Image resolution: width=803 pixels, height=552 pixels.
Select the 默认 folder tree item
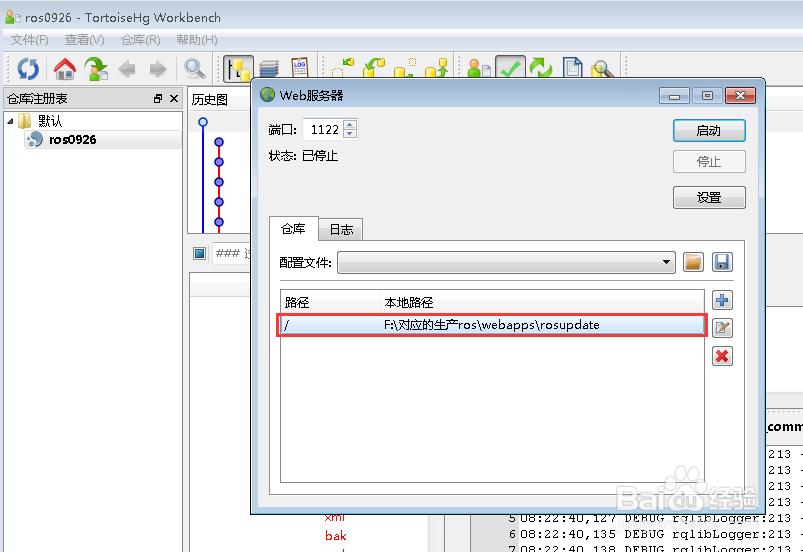point(50,121)
